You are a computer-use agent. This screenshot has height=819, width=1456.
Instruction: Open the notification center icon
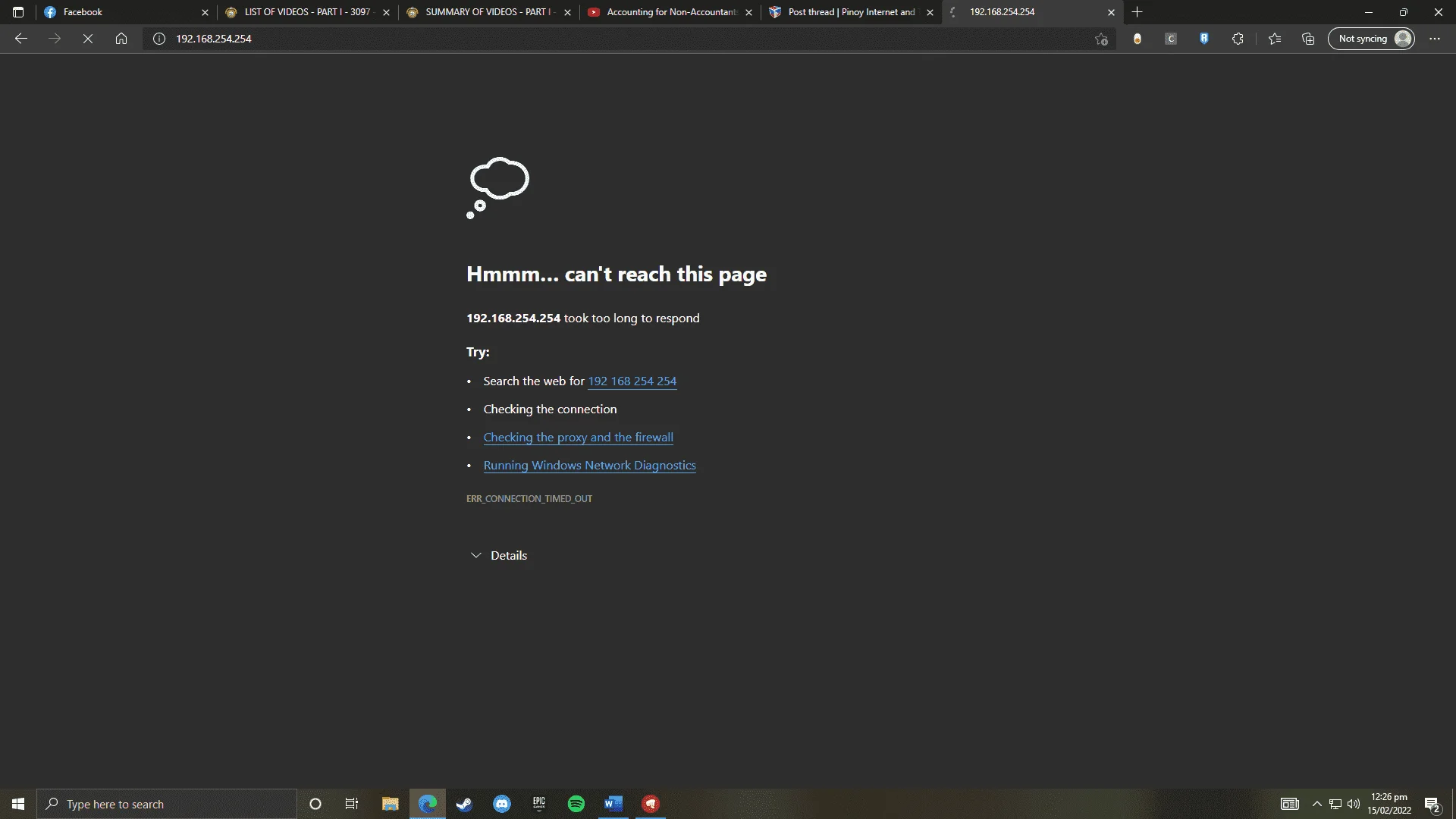[1432, 804]
